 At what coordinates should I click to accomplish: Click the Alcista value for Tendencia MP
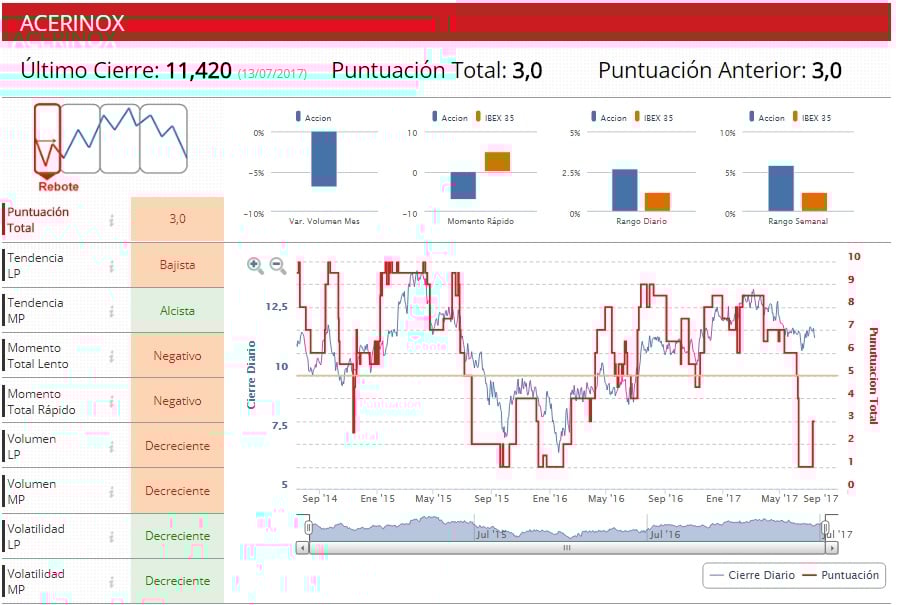[x=177, y=311]
